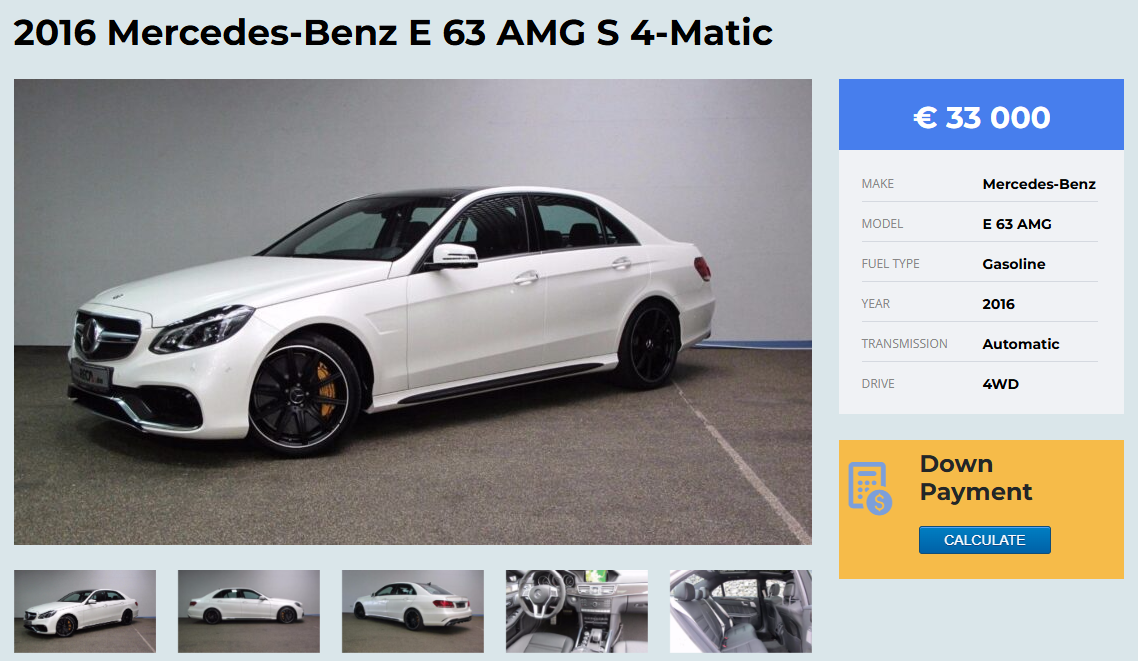This screenshot has width=1138, height=661.
Task: Click the Mercedes-Benz make value
Action: [1039, 184]
